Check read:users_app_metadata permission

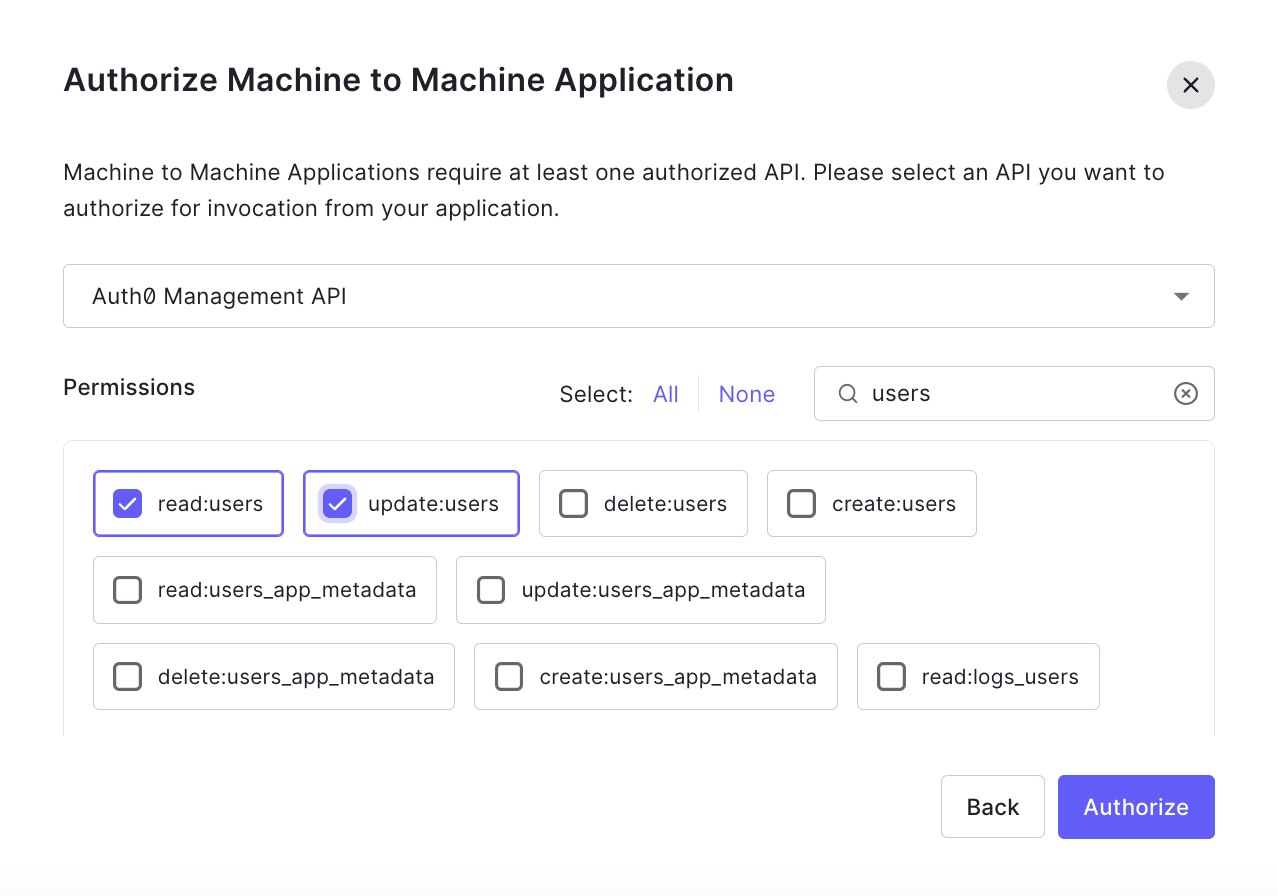[128, 590]
